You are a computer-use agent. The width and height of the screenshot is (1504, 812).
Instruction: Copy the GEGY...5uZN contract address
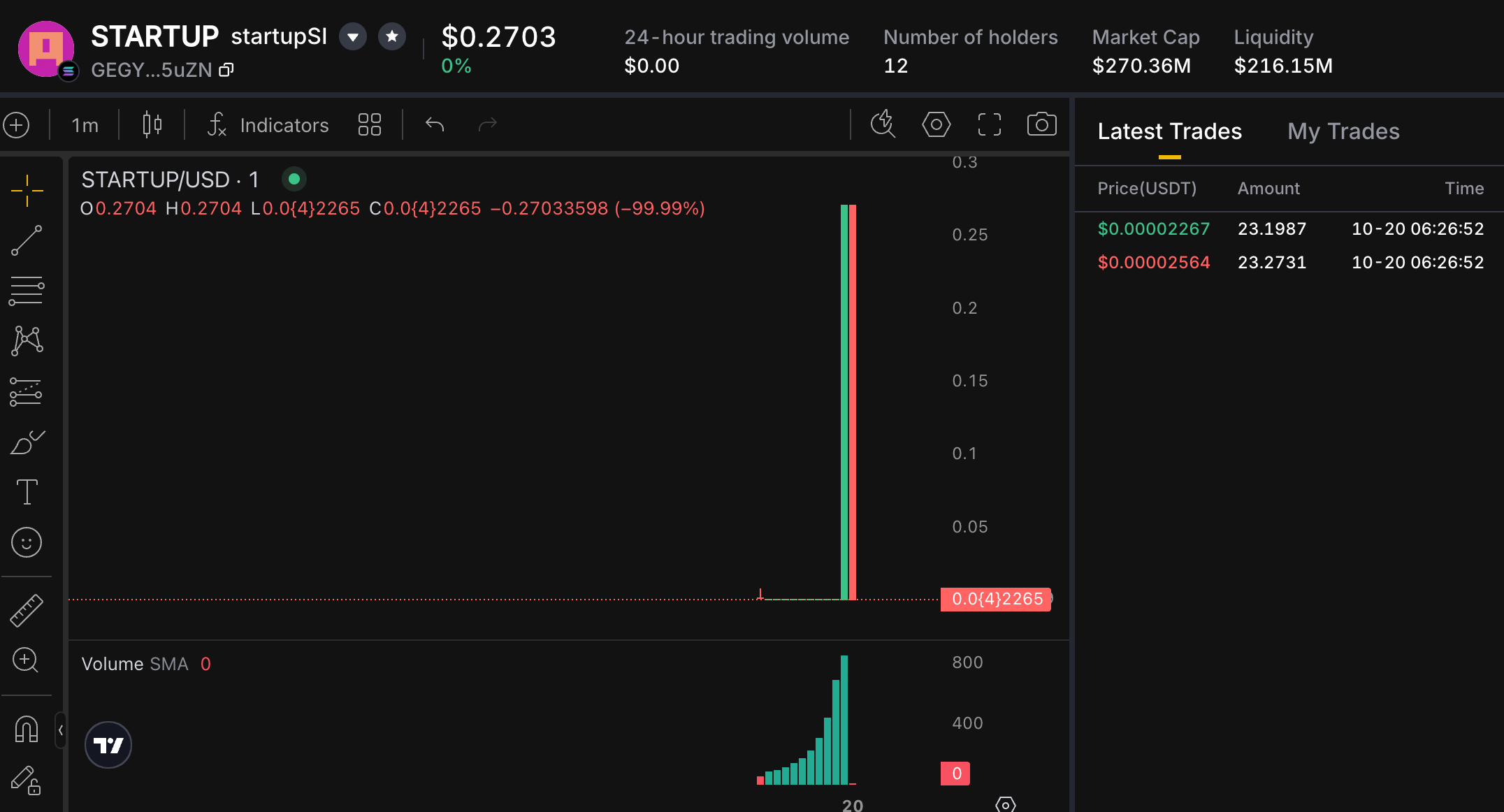226,70
